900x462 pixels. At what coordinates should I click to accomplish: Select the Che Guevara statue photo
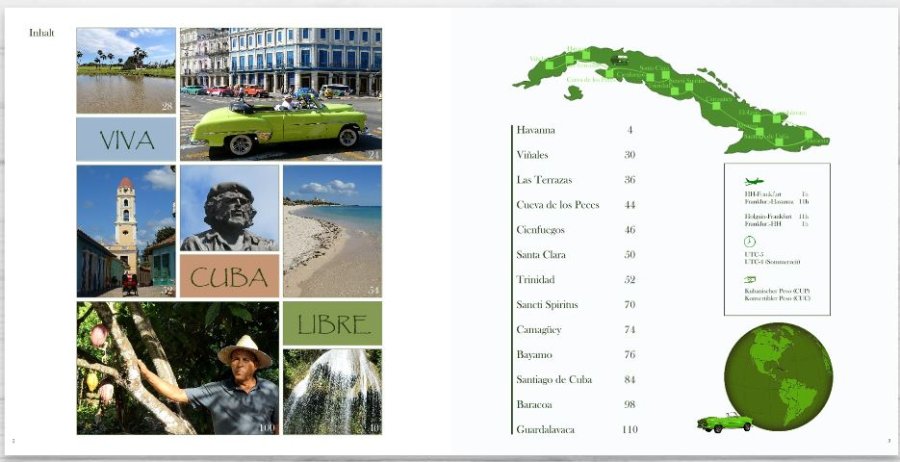230,208
